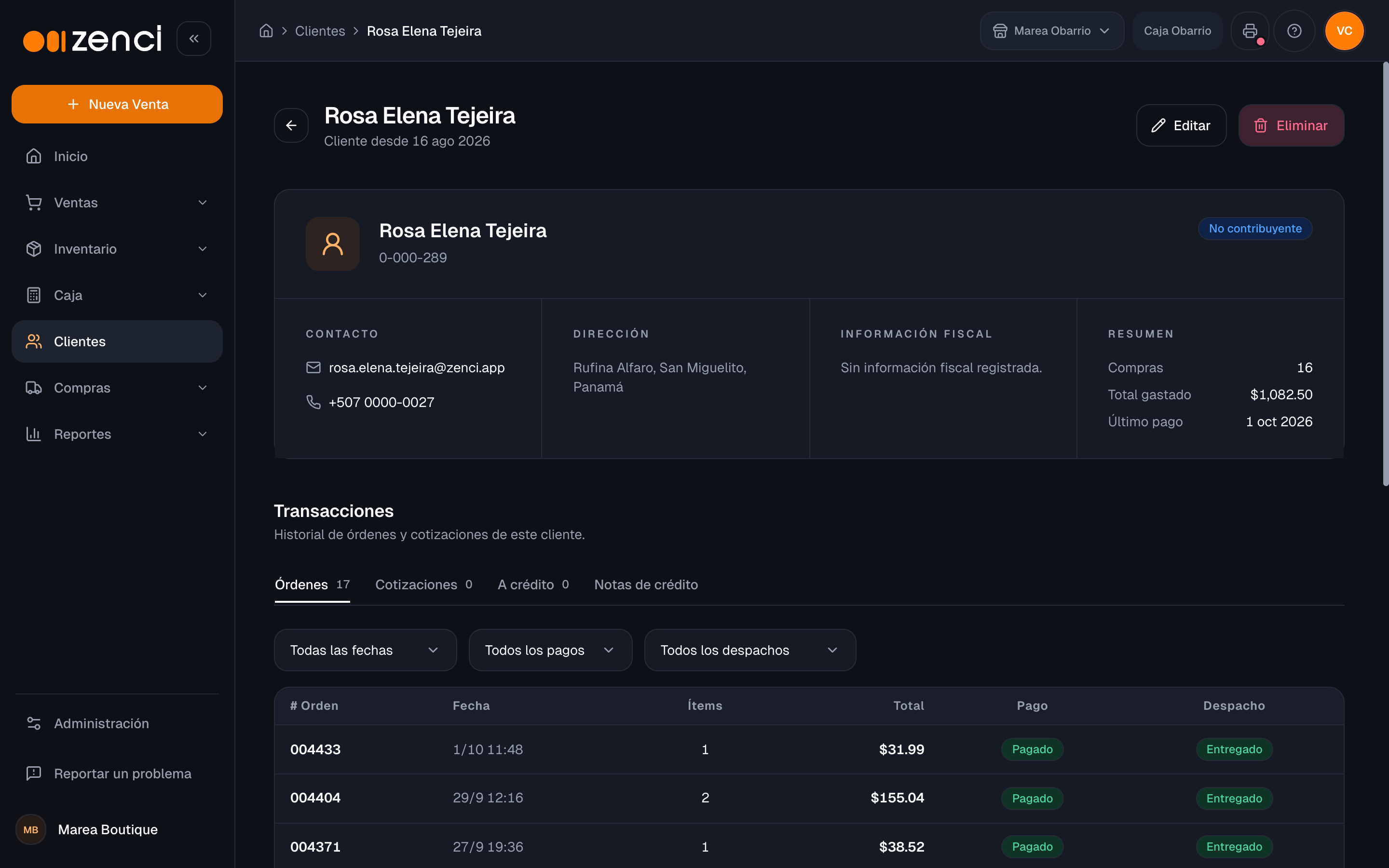Click the phone icon in Contacto

pyautogui.click(x=313, y=402)
